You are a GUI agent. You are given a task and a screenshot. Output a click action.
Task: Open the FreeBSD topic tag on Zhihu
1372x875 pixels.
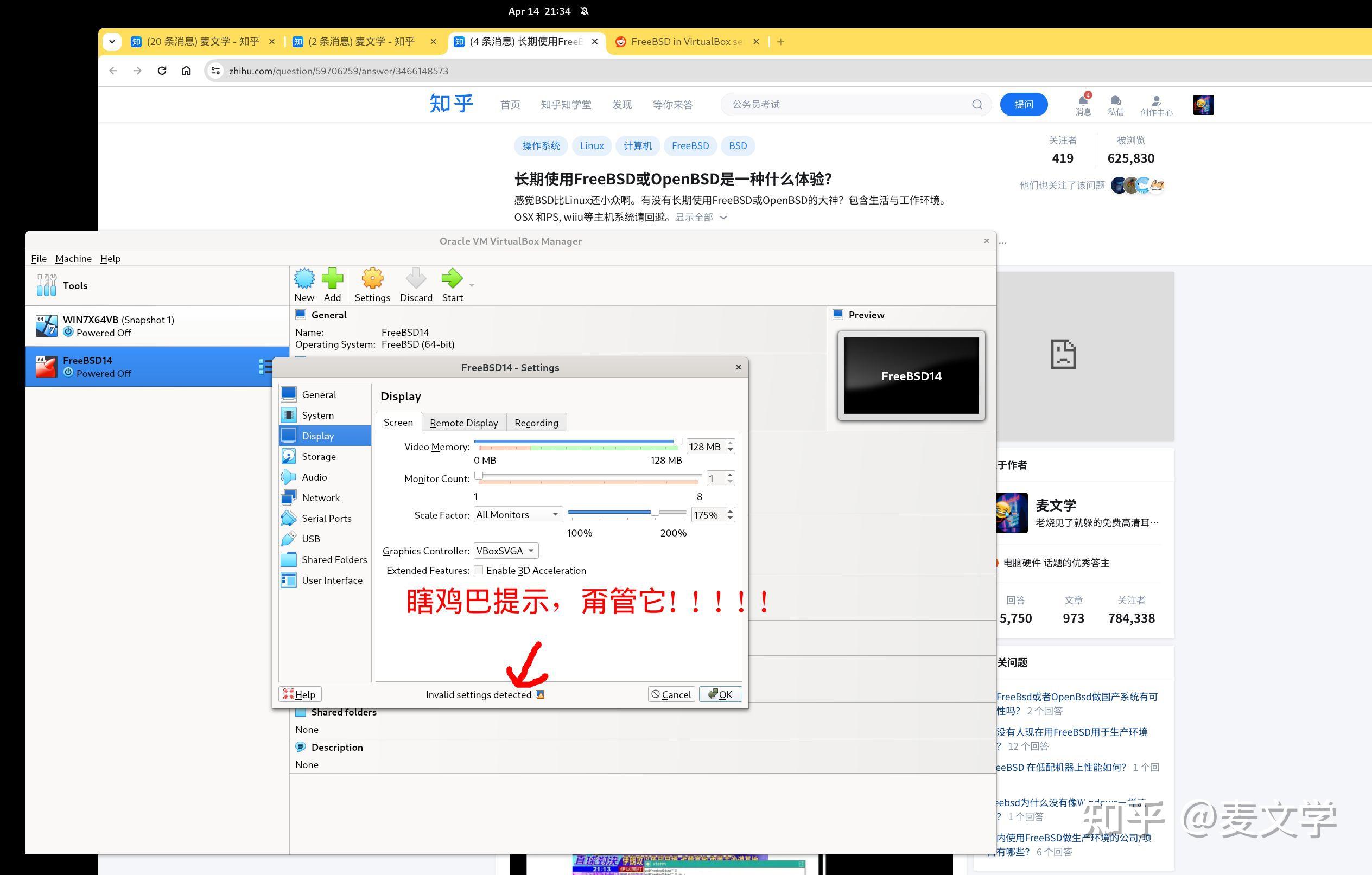tap(690, 145)
